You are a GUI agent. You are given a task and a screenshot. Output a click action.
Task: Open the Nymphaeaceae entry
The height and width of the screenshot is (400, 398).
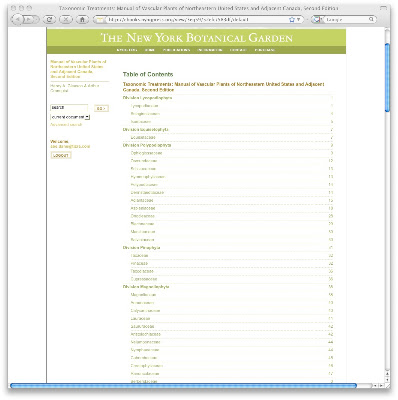pyautogui.click(x=145, y=350)
